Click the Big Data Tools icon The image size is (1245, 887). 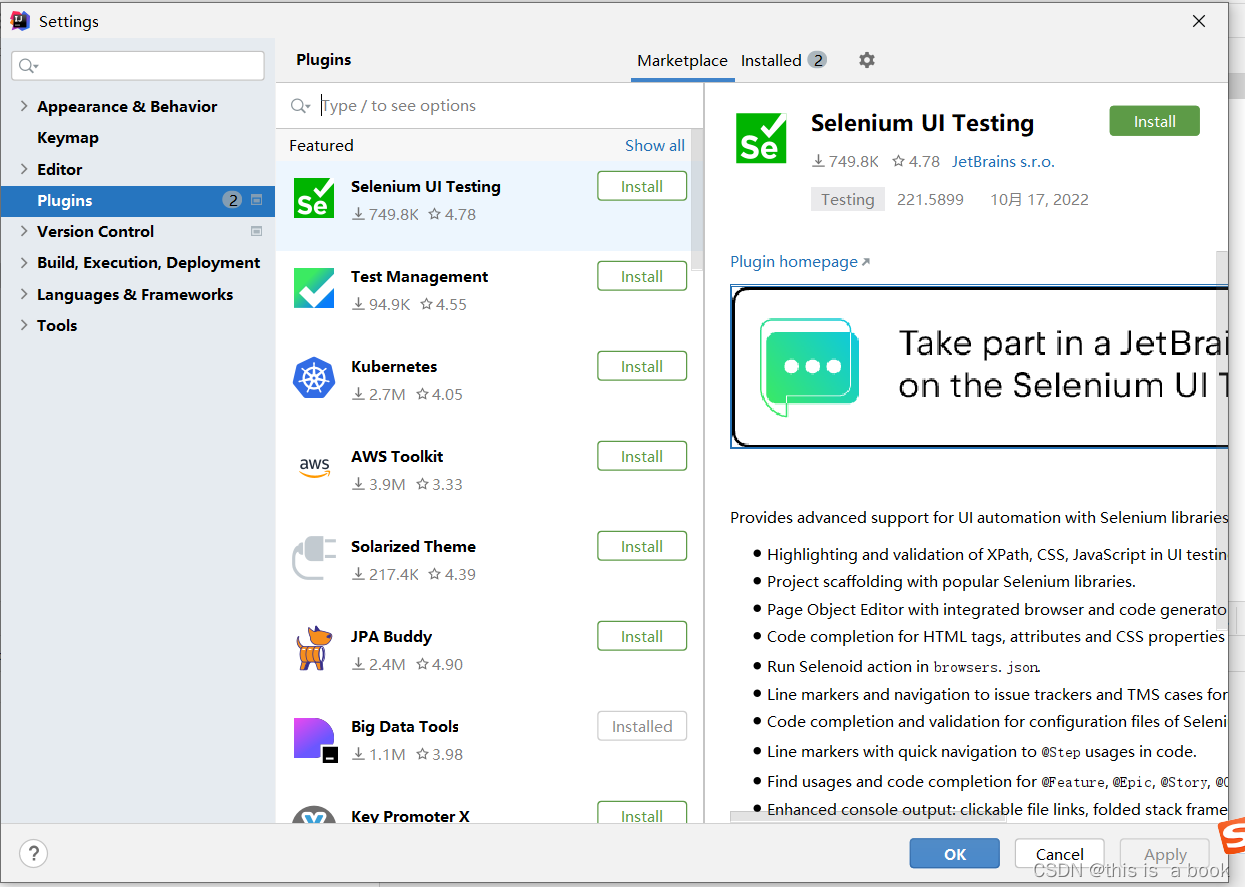[x=314, y=739]
